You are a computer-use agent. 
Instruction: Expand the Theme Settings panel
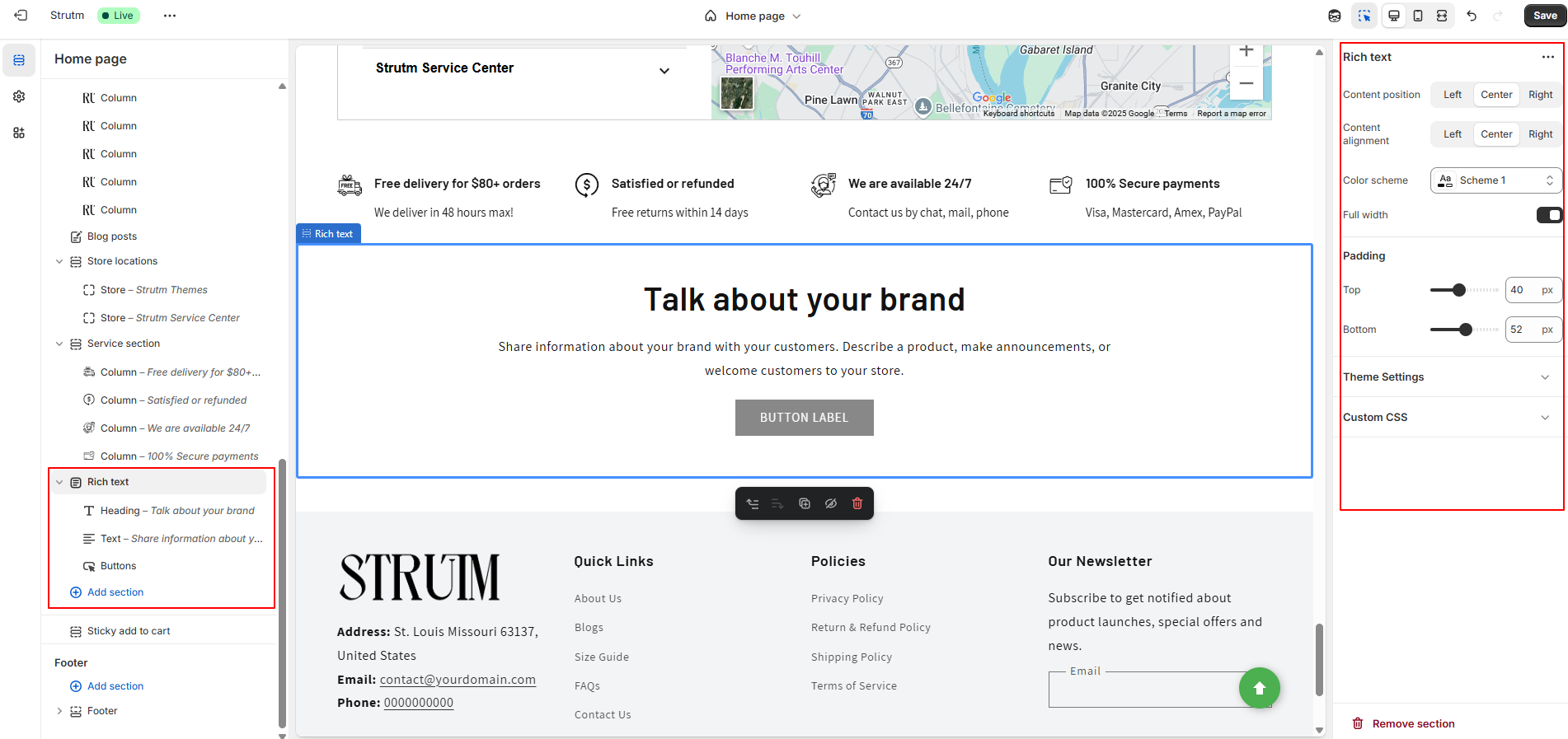(1447, 377)
